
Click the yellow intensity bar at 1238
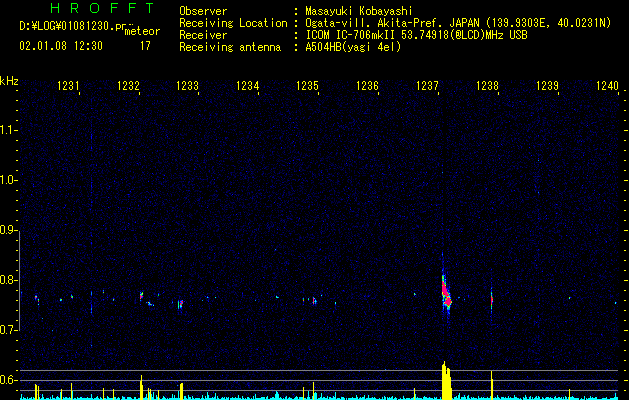(491, 385)
